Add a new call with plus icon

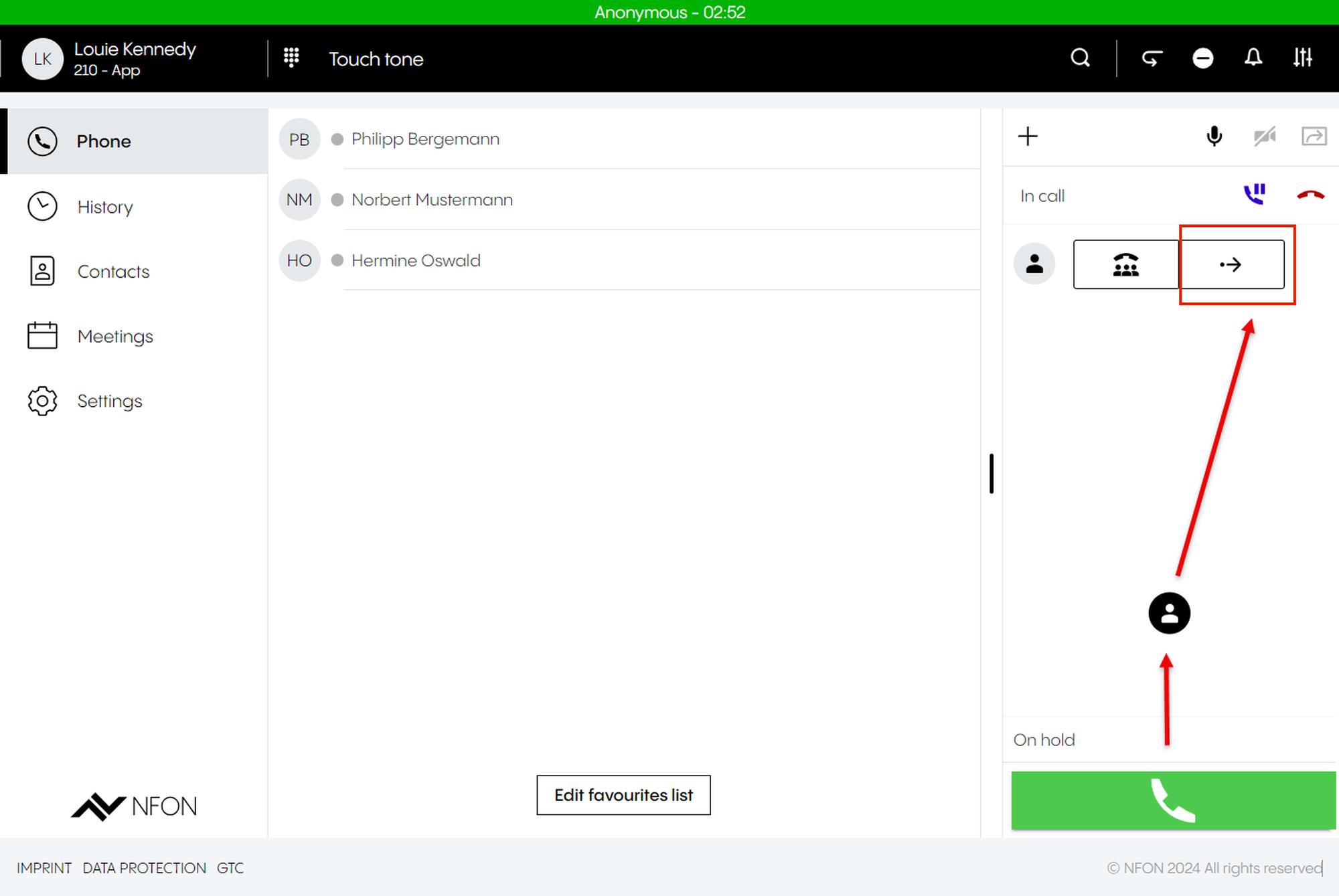tap(1028, 137)
